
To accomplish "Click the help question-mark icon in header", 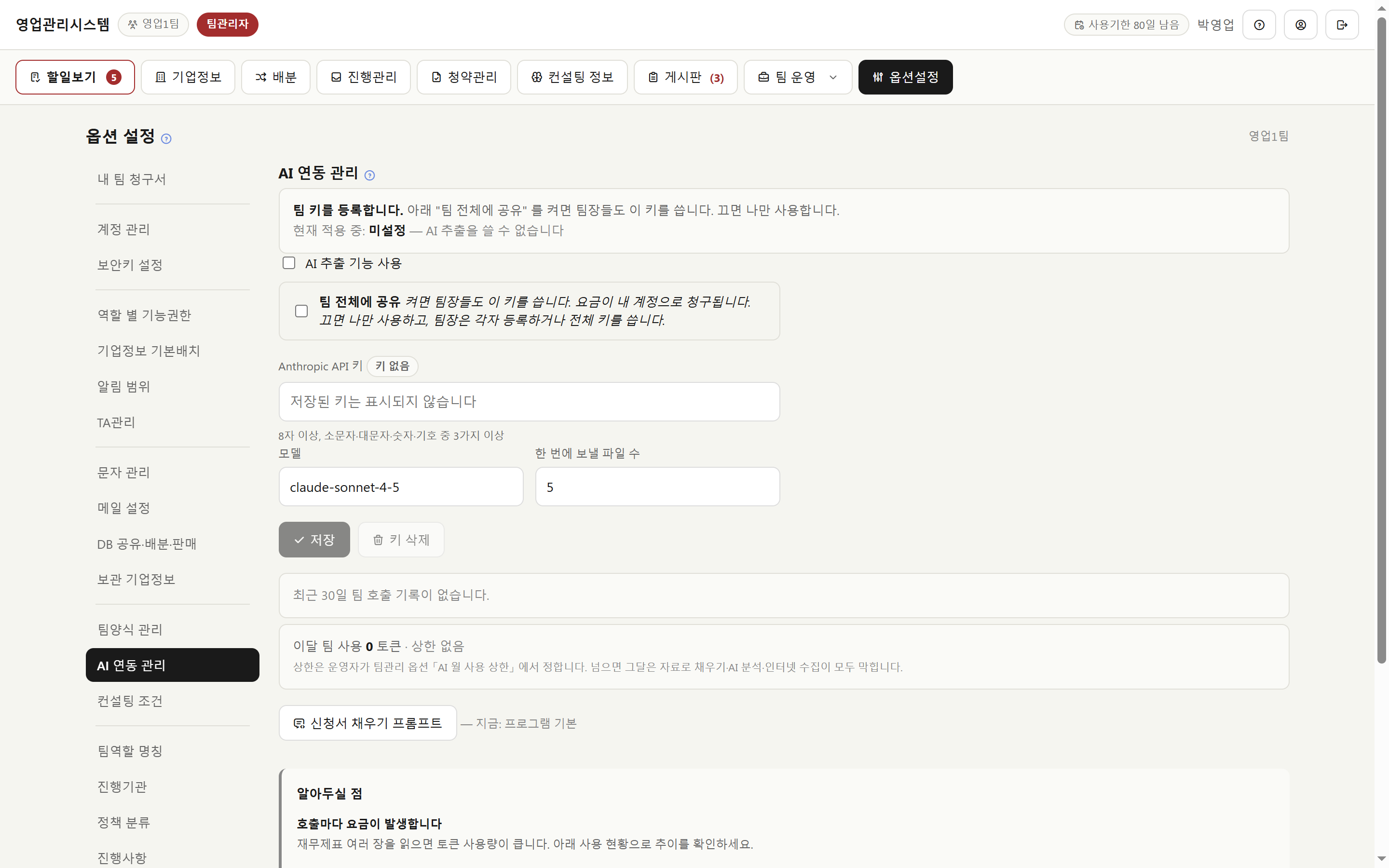I will point(1259,25).
